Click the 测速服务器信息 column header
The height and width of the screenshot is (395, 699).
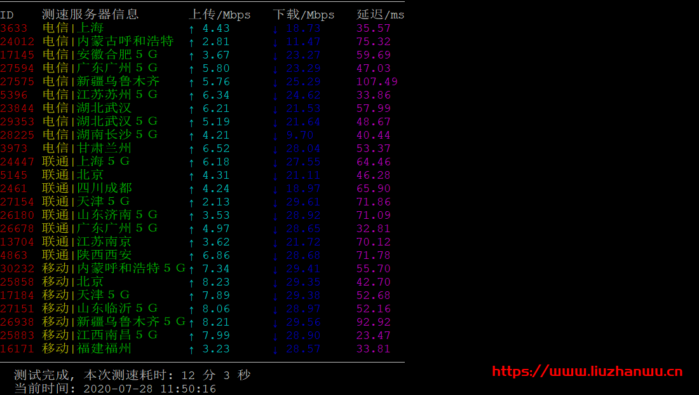pyautogui.click(x=90, y=14)
